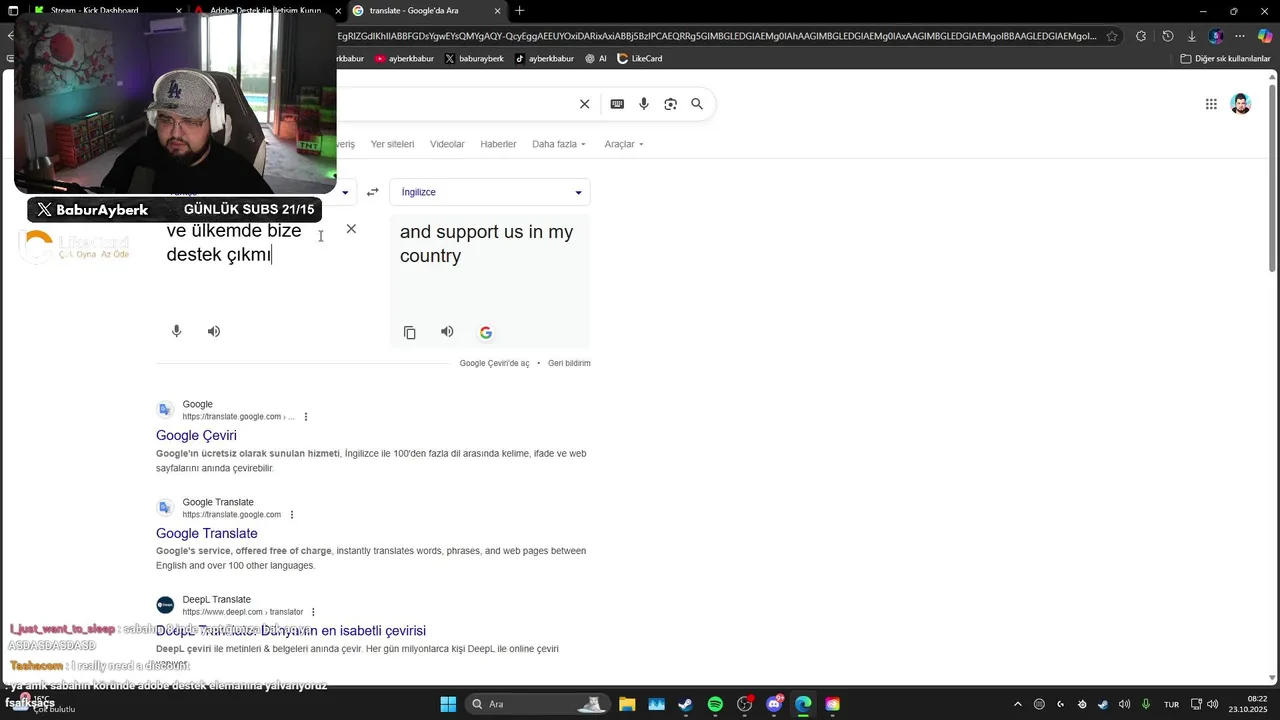The width and height of the screenshot is (1280, 720).
Task: Click Google Çeviri'de aç link
Action: pyautogui.click(x=494, y=363)
